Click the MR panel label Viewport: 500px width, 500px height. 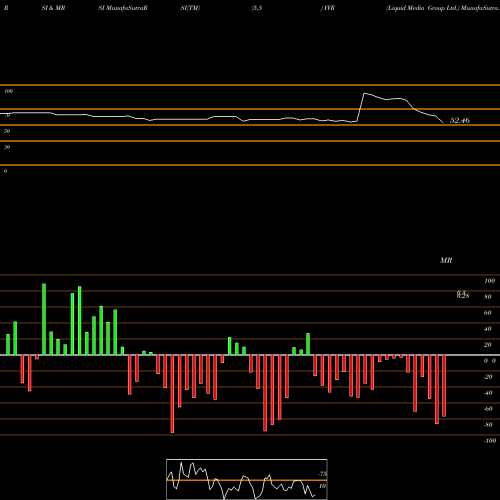[x=446, y=260]
